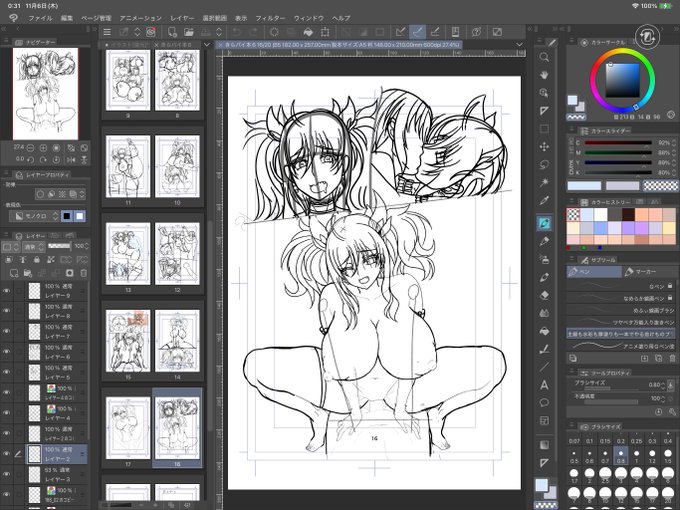Click the Undo button in command bar
The image size is (680, 510).
tap(237, 32)
